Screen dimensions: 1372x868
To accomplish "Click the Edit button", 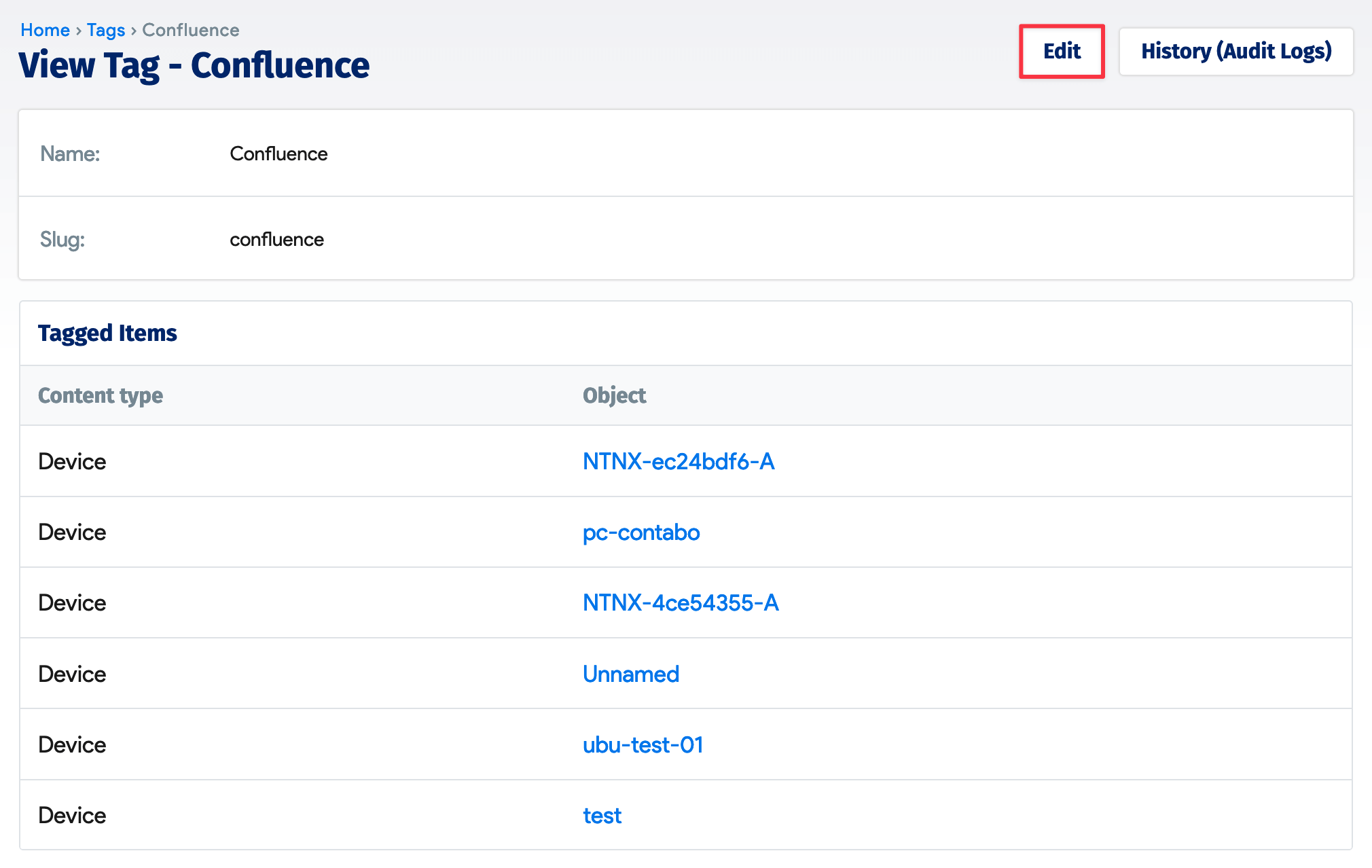I will pos(1062,52).
